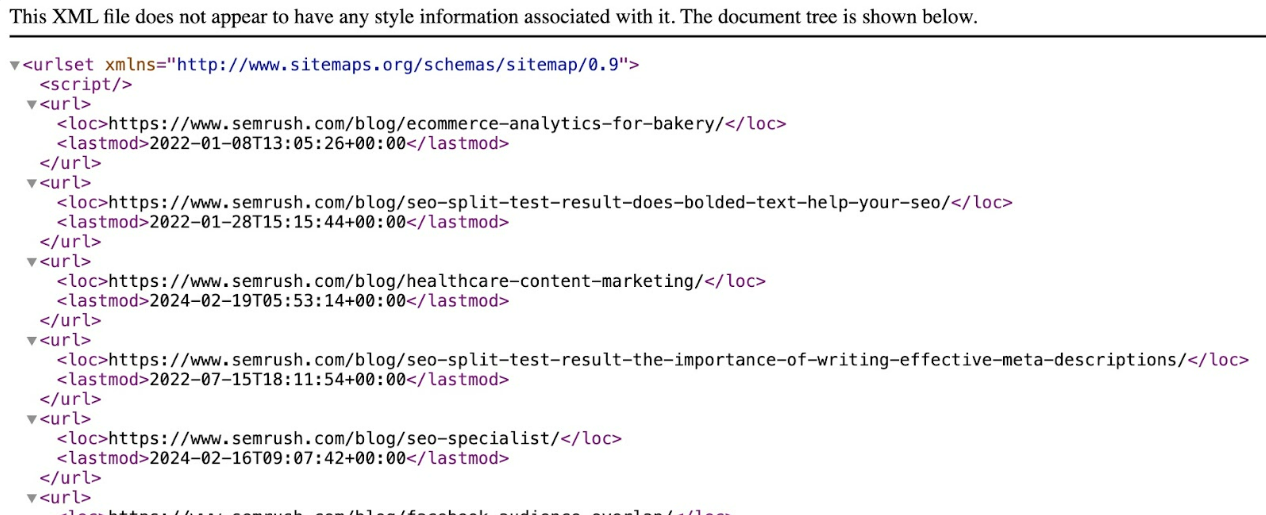Click the seo-split-test bolded-text URL text
The width and height of the screenshot is (1266, 515).
point(528,202)
